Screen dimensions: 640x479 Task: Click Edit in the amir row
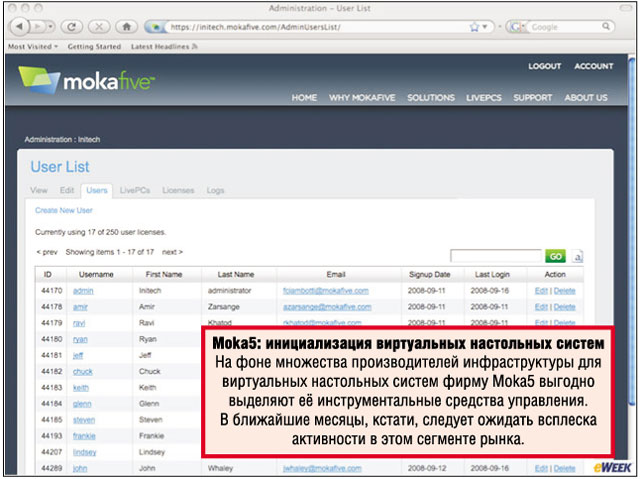(x=541, y=307)
